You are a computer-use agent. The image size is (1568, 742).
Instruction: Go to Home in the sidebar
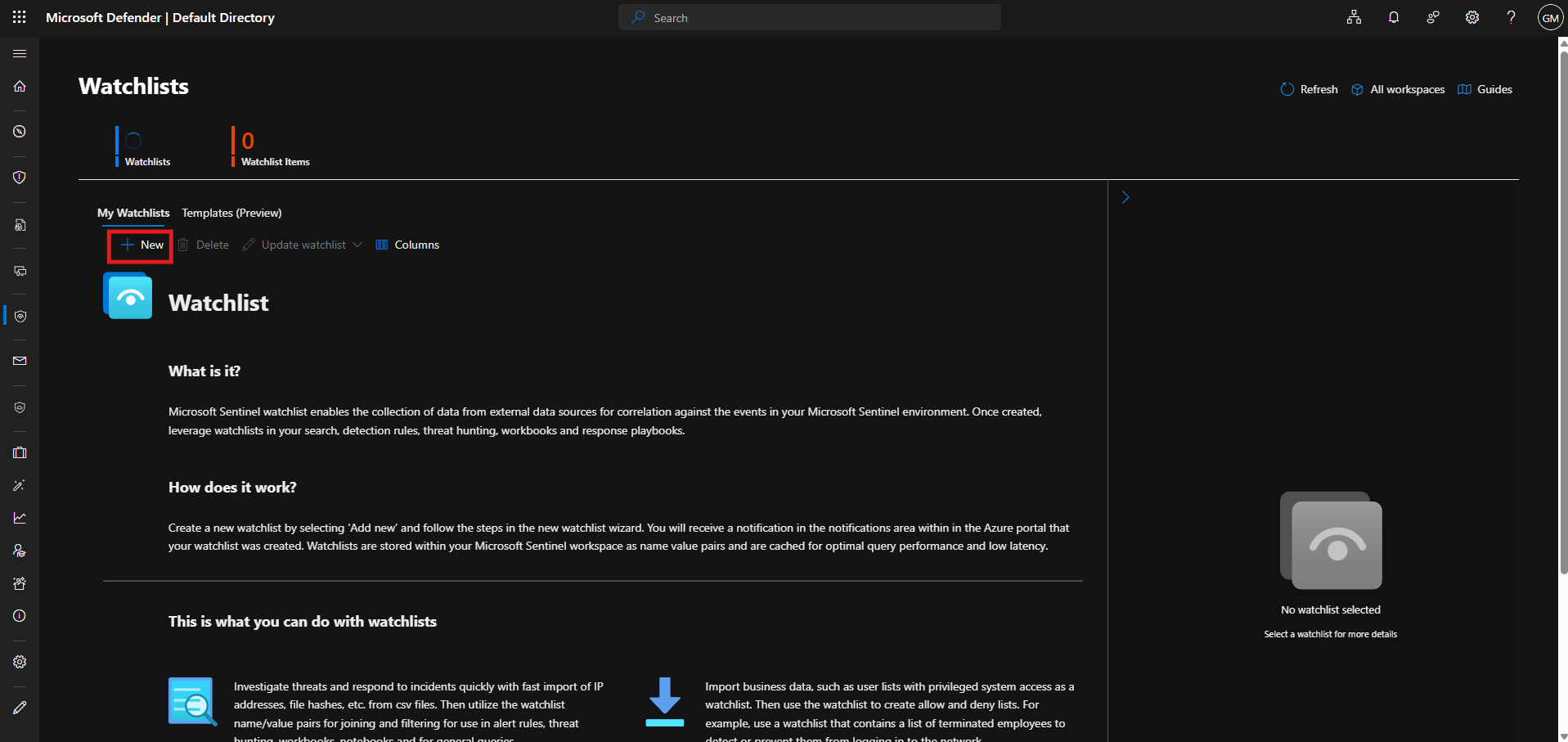tap(20, 86)
